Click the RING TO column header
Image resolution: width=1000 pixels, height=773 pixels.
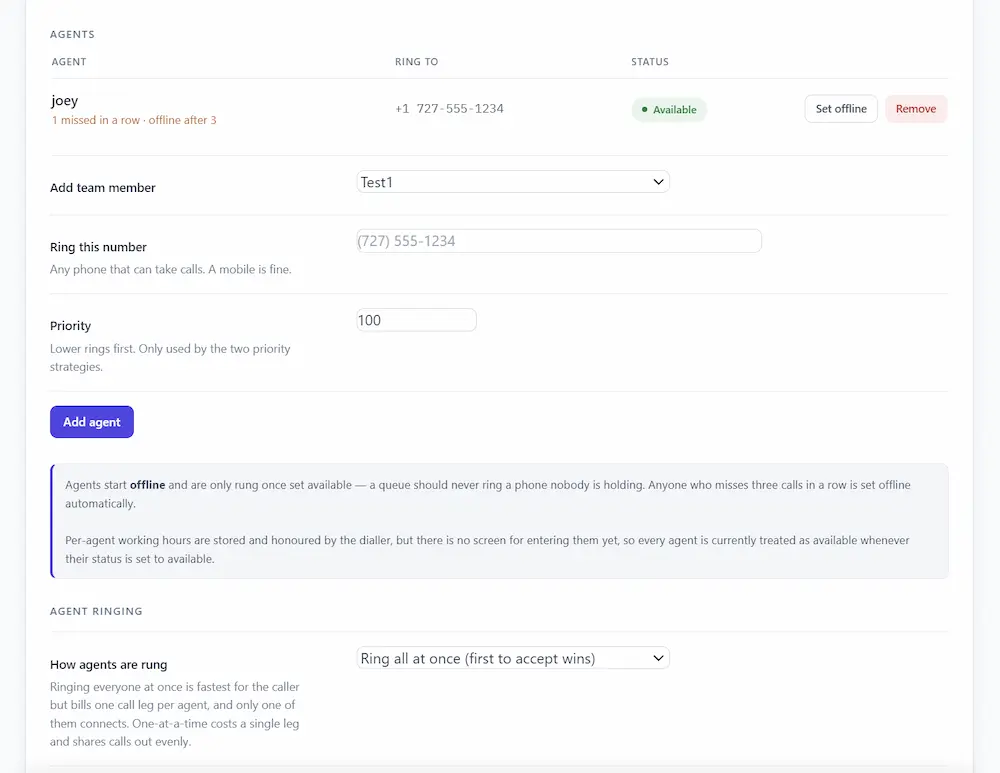pyautogui.click(x=416, y=62)
